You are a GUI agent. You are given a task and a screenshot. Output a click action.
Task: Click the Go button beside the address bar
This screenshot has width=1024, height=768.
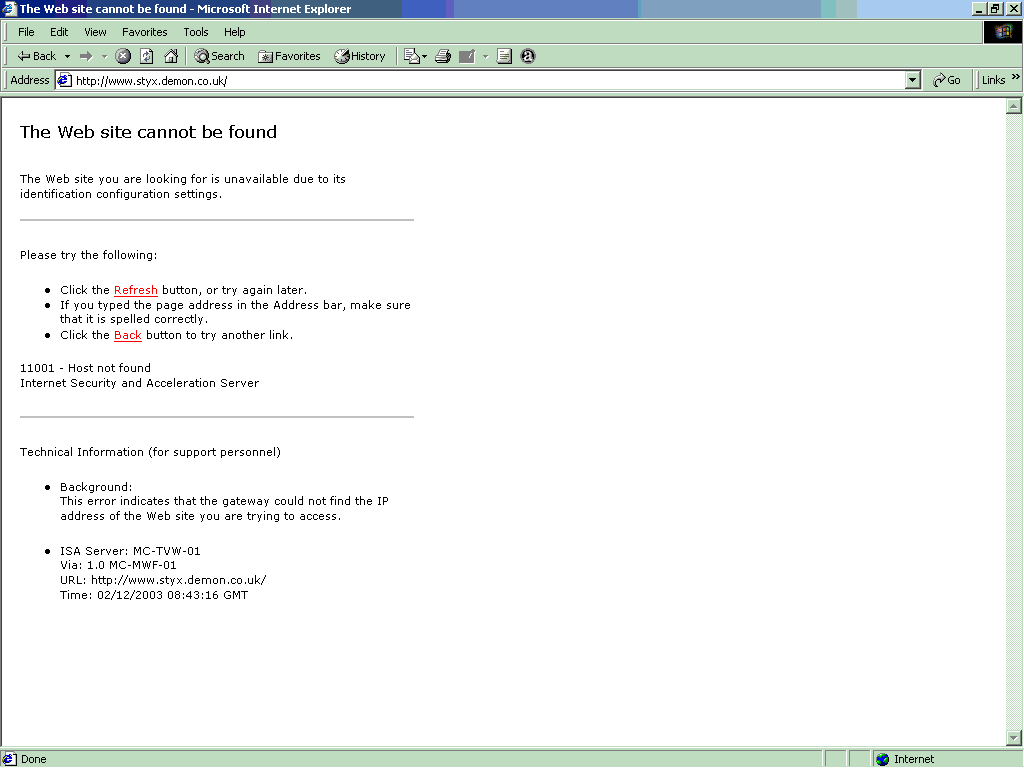946,80
